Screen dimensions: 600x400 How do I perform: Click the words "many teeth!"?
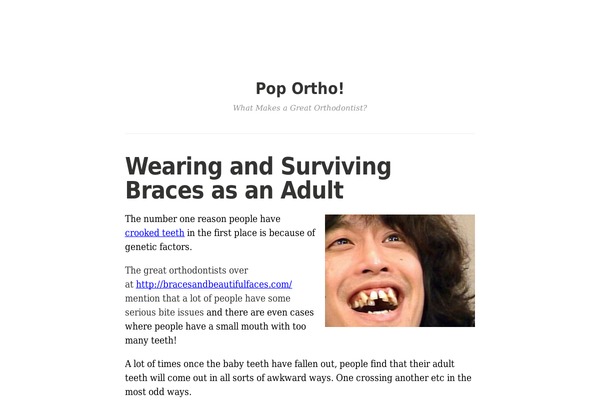click(151, 340)
